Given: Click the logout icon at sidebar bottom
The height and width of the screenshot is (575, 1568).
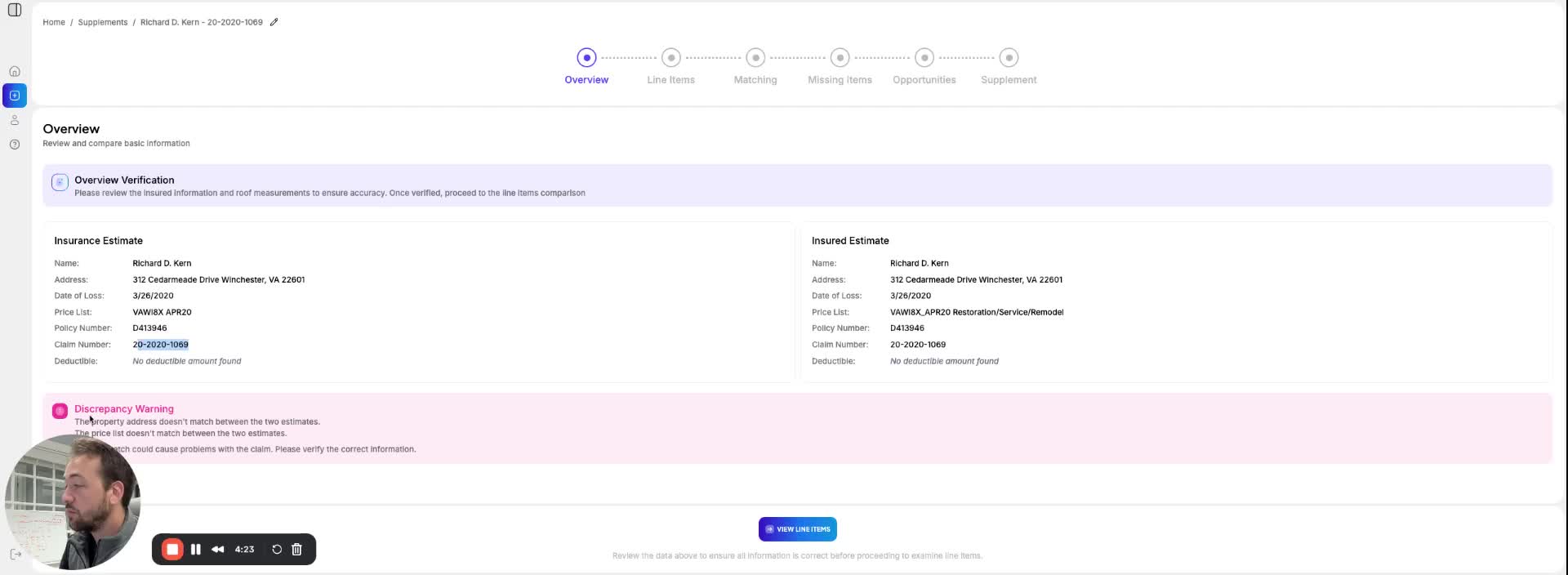Looking at the screenshot, I should (16, 555).
